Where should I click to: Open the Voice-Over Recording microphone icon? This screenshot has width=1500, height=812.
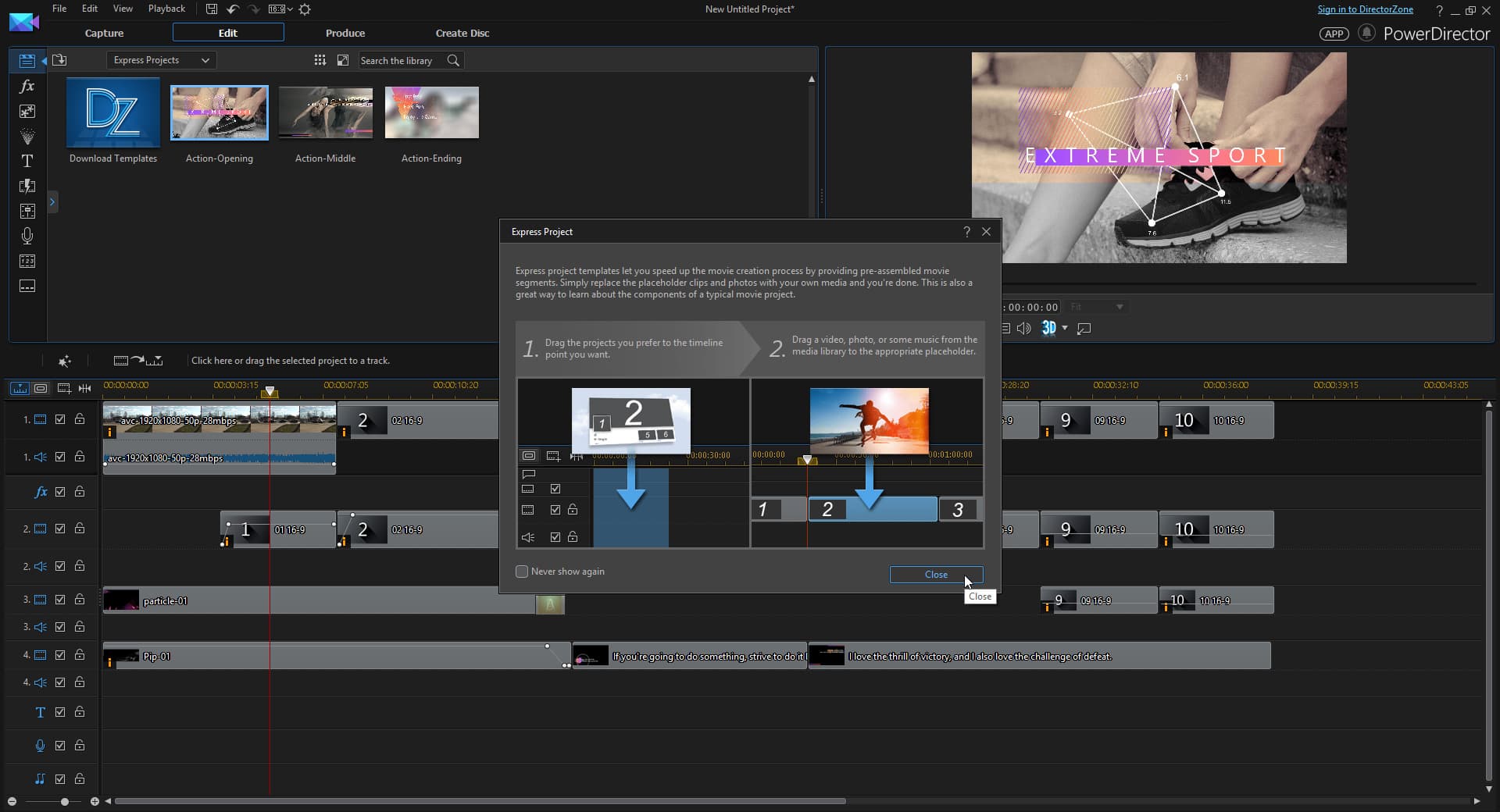pos(27,236)
